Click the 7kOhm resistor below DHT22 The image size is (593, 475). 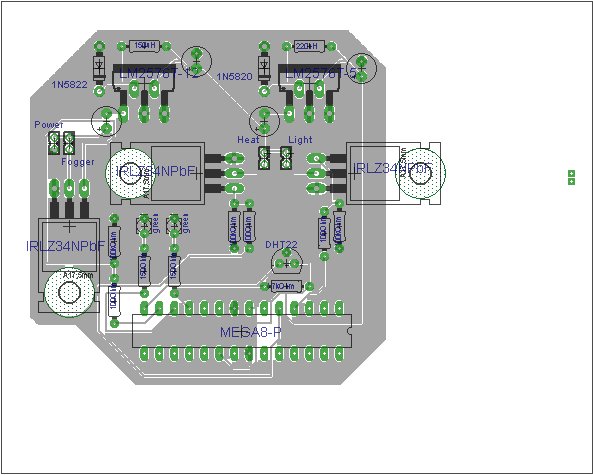(x=287, y=286)
